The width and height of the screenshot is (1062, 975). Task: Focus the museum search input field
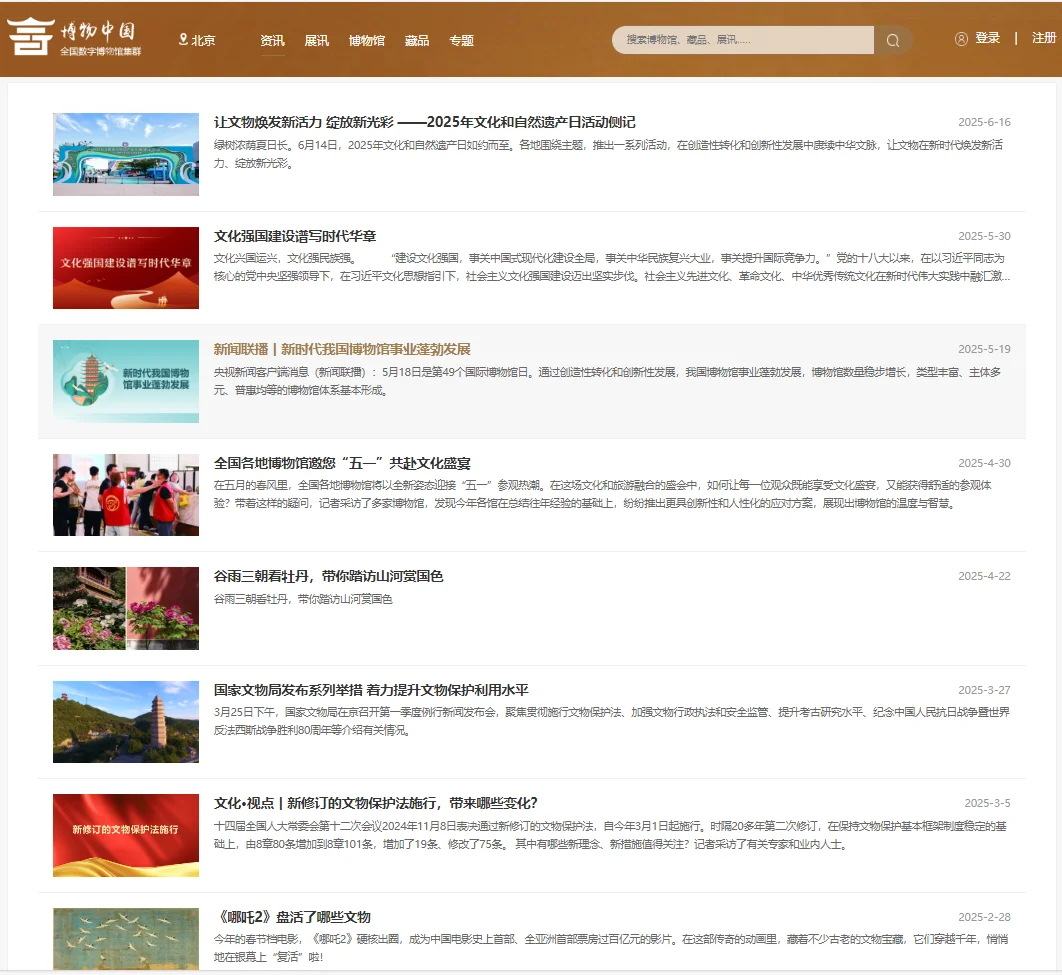(742, 40)
